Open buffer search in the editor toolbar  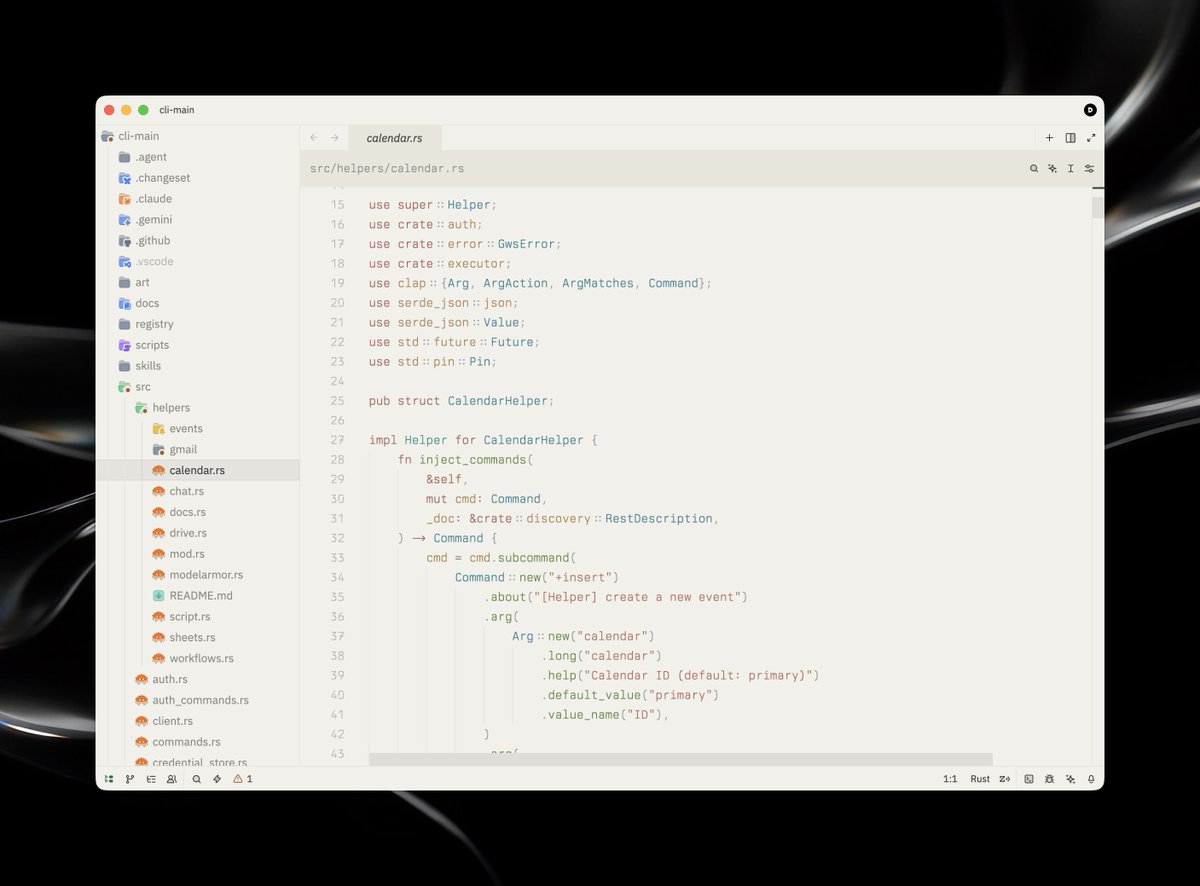[1034, 169]
